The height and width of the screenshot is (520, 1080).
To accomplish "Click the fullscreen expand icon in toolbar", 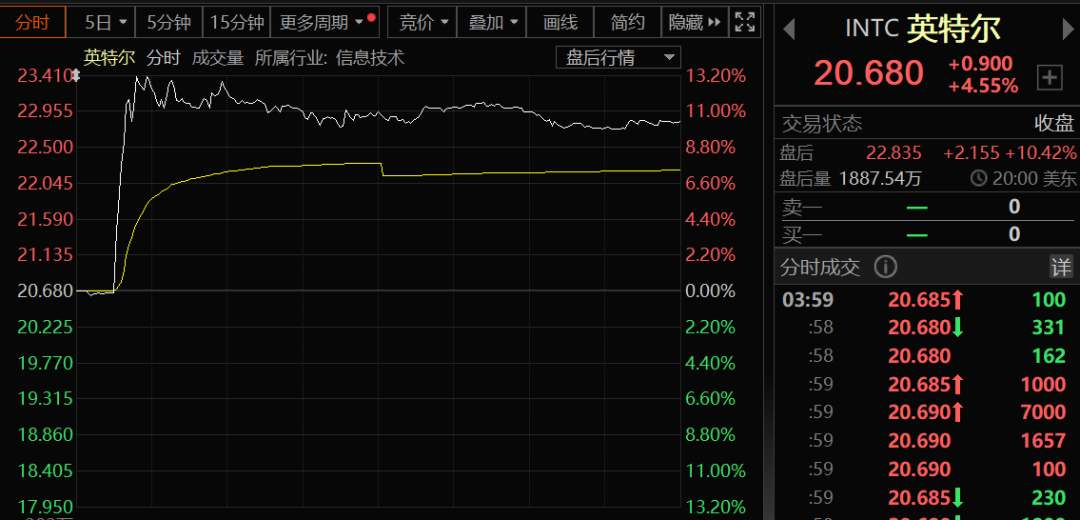I will pos(744,22).
